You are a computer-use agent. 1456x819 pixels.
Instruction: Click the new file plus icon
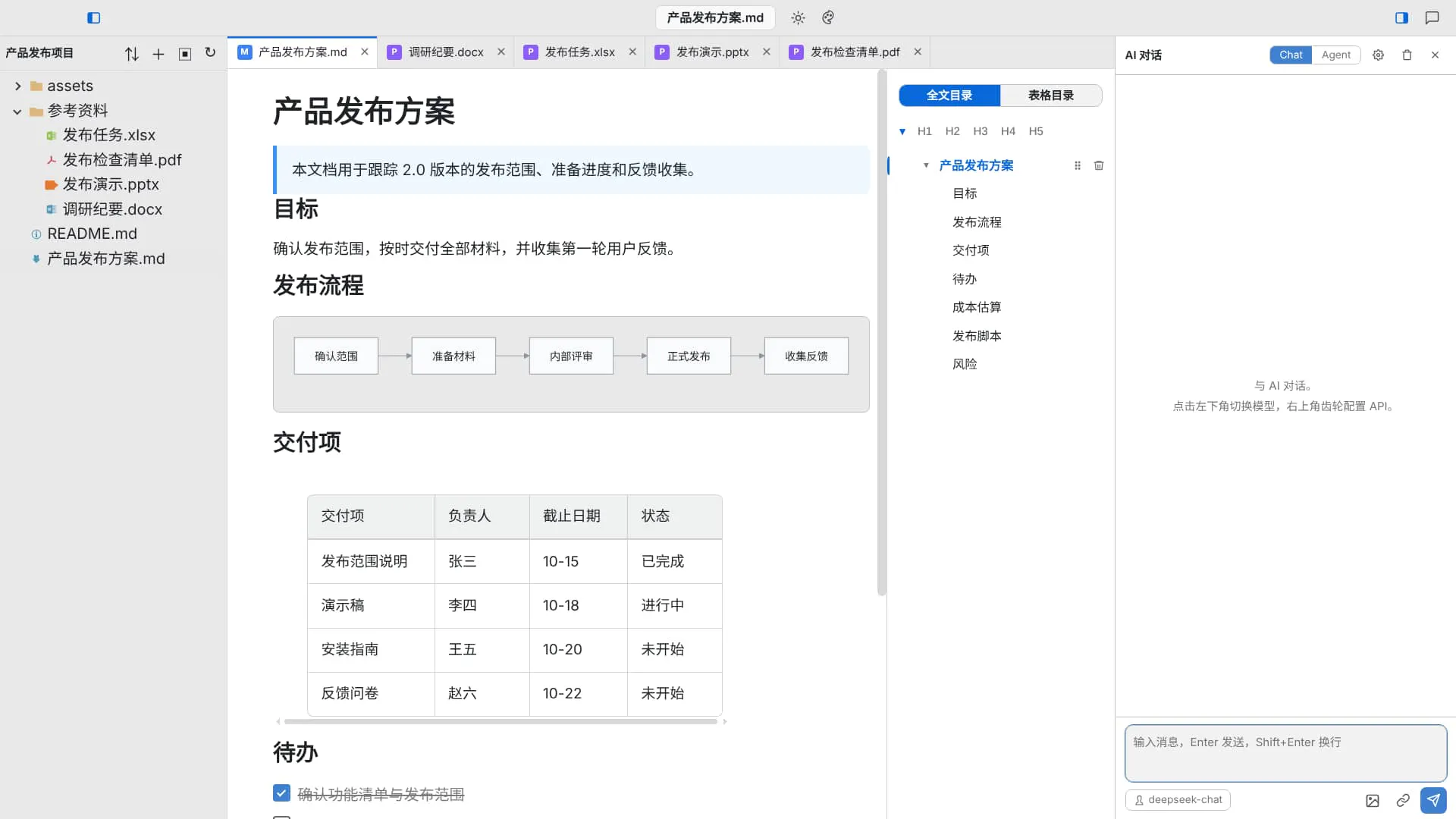point(158,54)
